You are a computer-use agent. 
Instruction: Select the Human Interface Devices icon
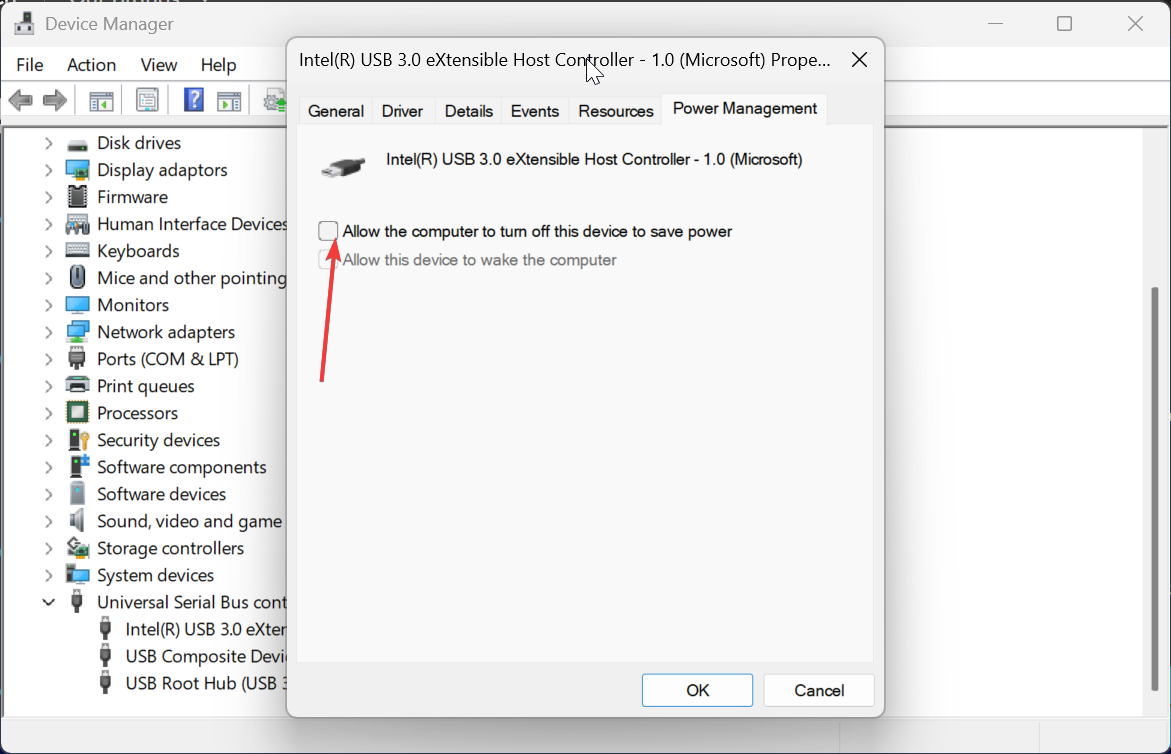(x=77, y=224)
